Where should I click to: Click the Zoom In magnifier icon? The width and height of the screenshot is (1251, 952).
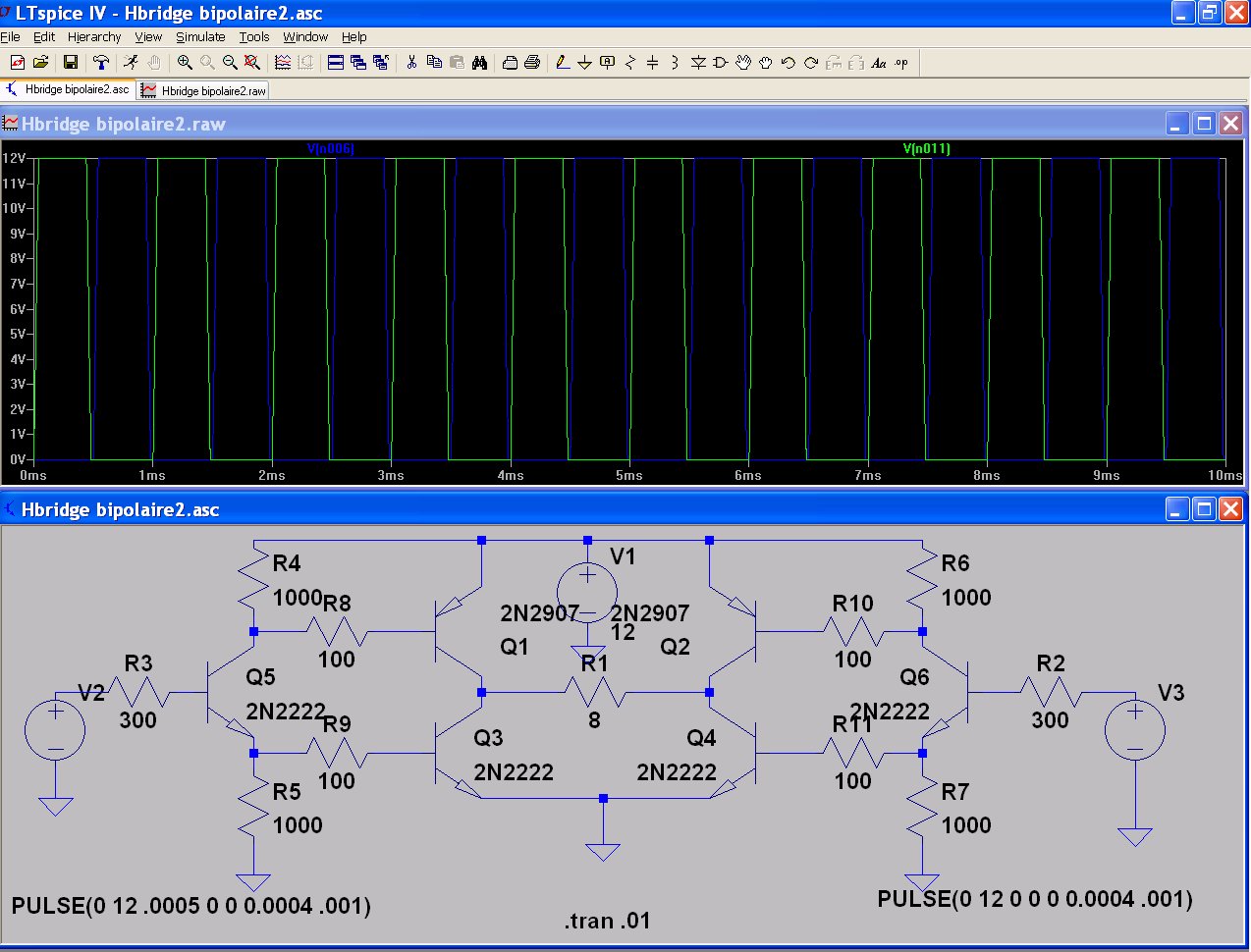[x=185, y=63]
